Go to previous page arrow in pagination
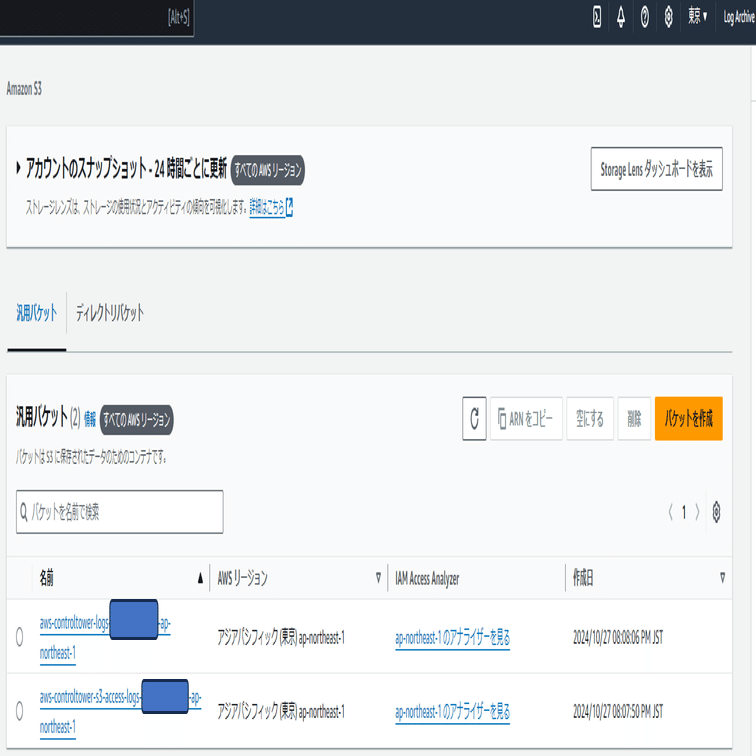The image size is (756, 756). point(670,512)
